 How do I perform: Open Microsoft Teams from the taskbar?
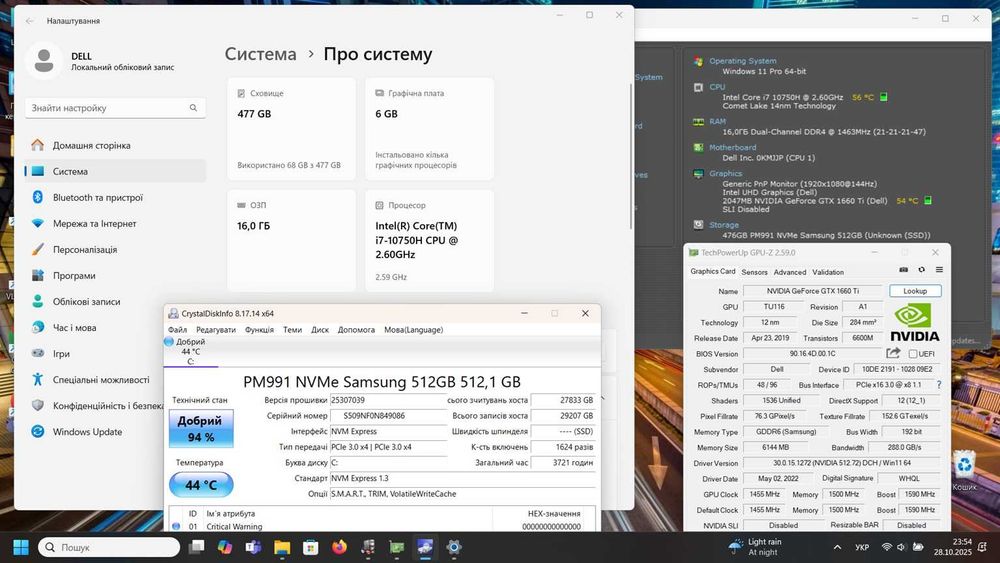[253, 547]
